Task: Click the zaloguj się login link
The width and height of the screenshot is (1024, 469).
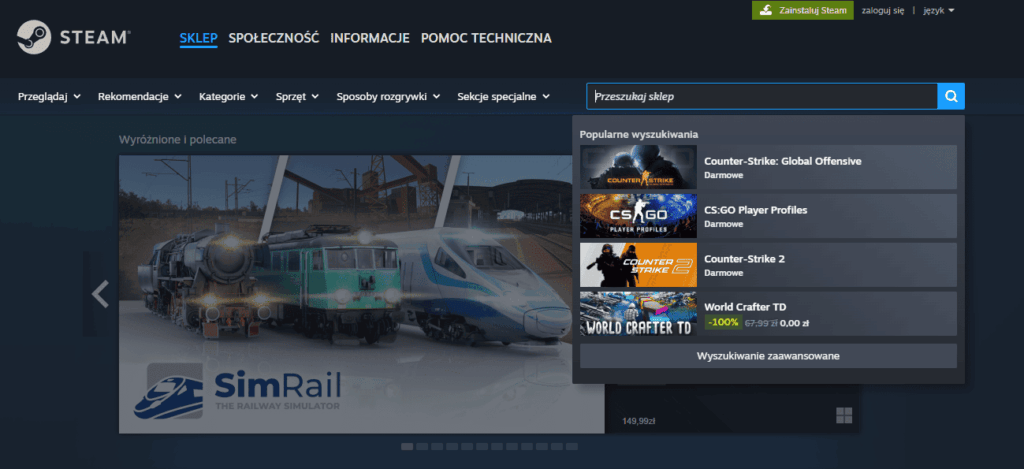Action: coord(882,10)
